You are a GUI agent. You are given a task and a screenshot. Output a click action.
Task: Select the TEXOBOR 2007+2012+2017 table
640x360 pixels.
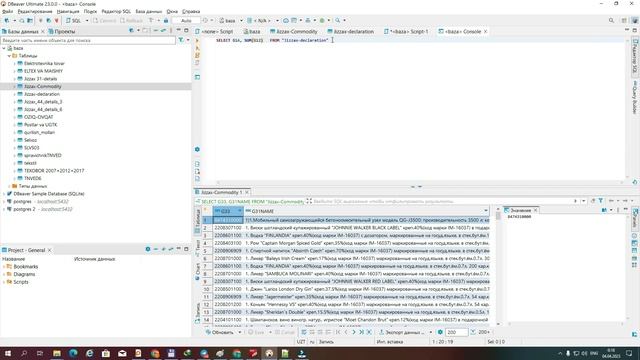coord(54,171)
